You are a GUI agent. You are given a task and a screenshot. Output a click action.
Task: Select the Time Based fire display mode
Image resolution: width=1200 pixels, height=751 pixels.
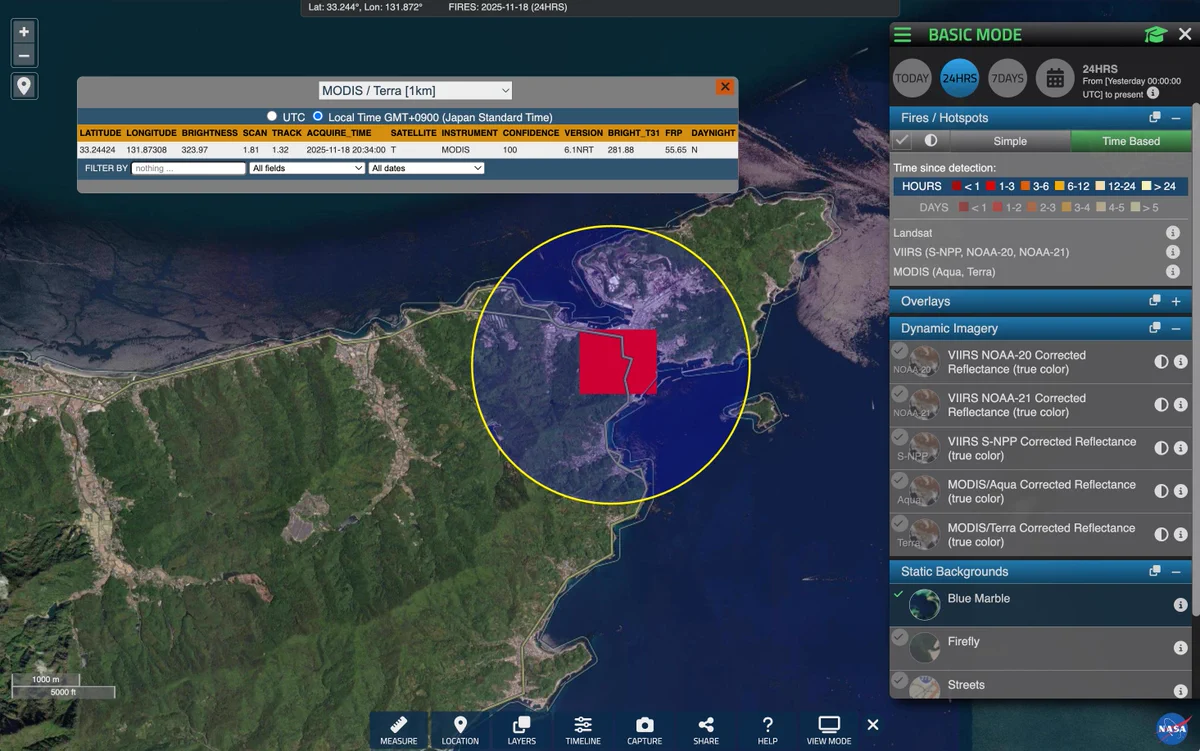tap(1131, 141)
